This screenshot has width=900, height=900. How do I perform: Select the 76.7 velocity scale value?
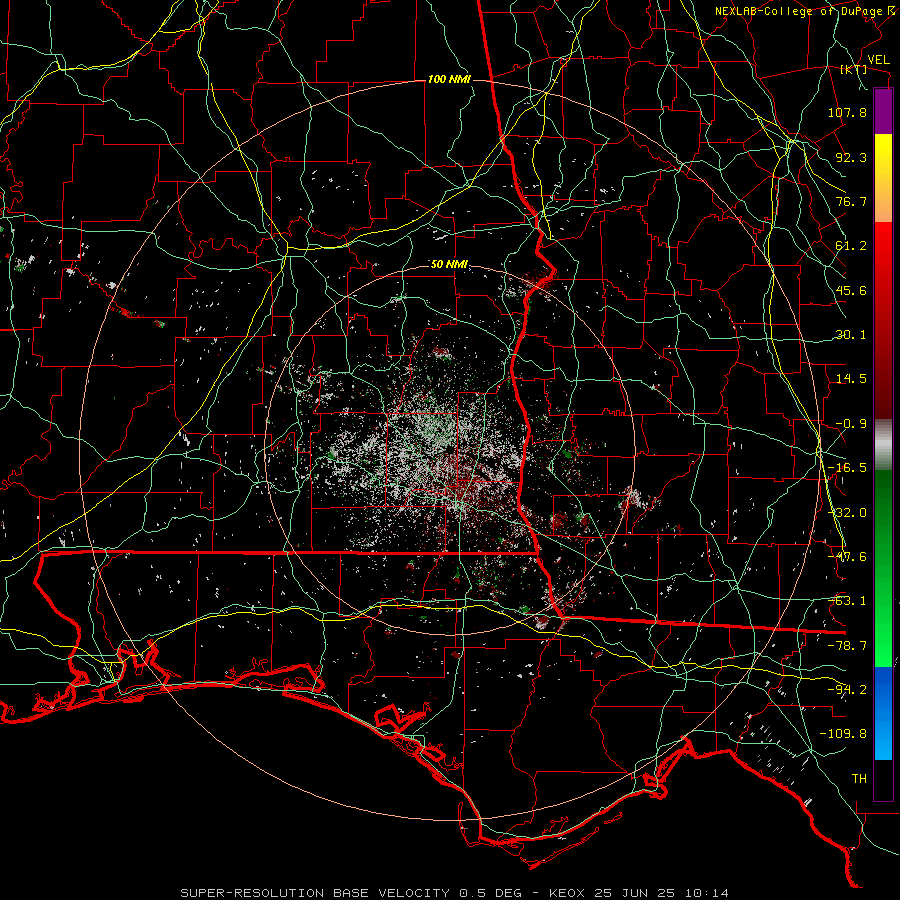(x=851, y=201)
